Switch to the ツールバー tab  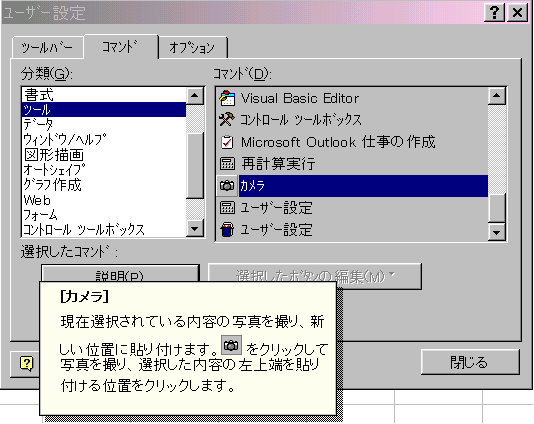(47, 47)
